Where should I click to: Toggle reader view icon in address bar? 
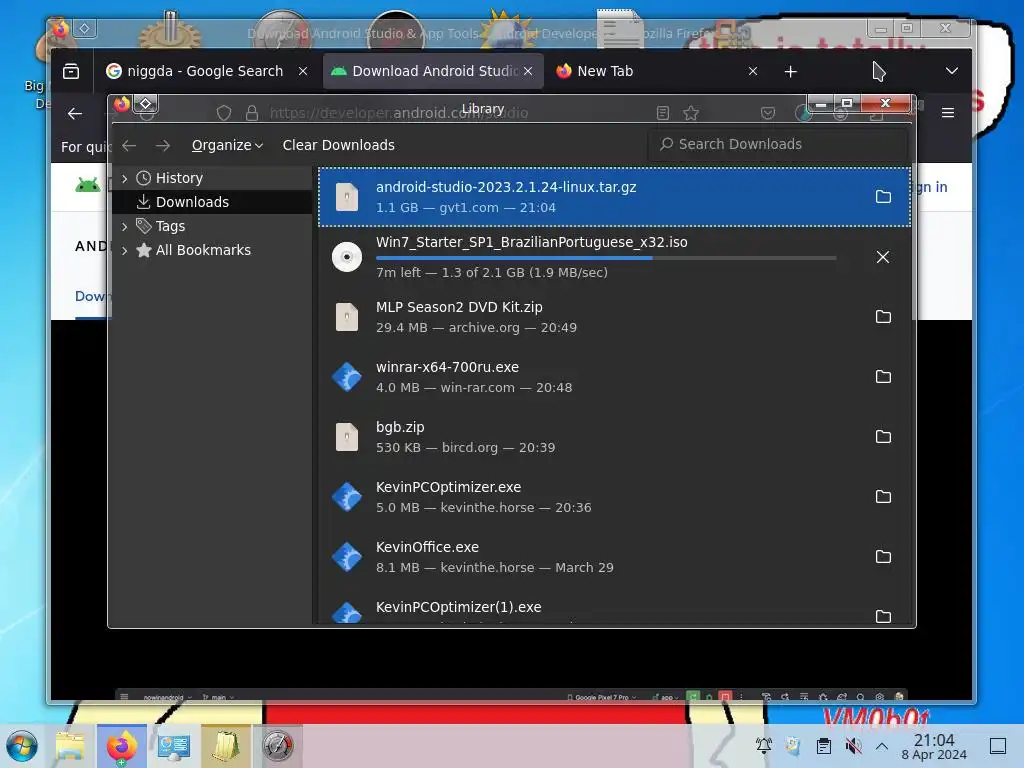click(x=663, y=113)
